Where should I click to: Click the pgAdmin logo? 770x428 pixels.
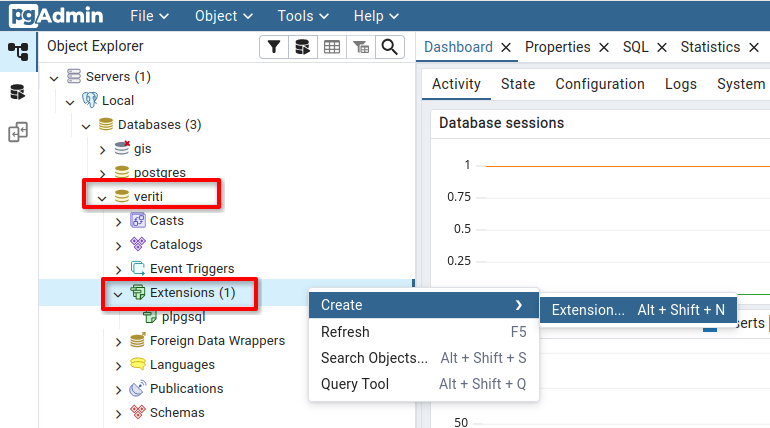pyautogui.click(x=56, y=16)
